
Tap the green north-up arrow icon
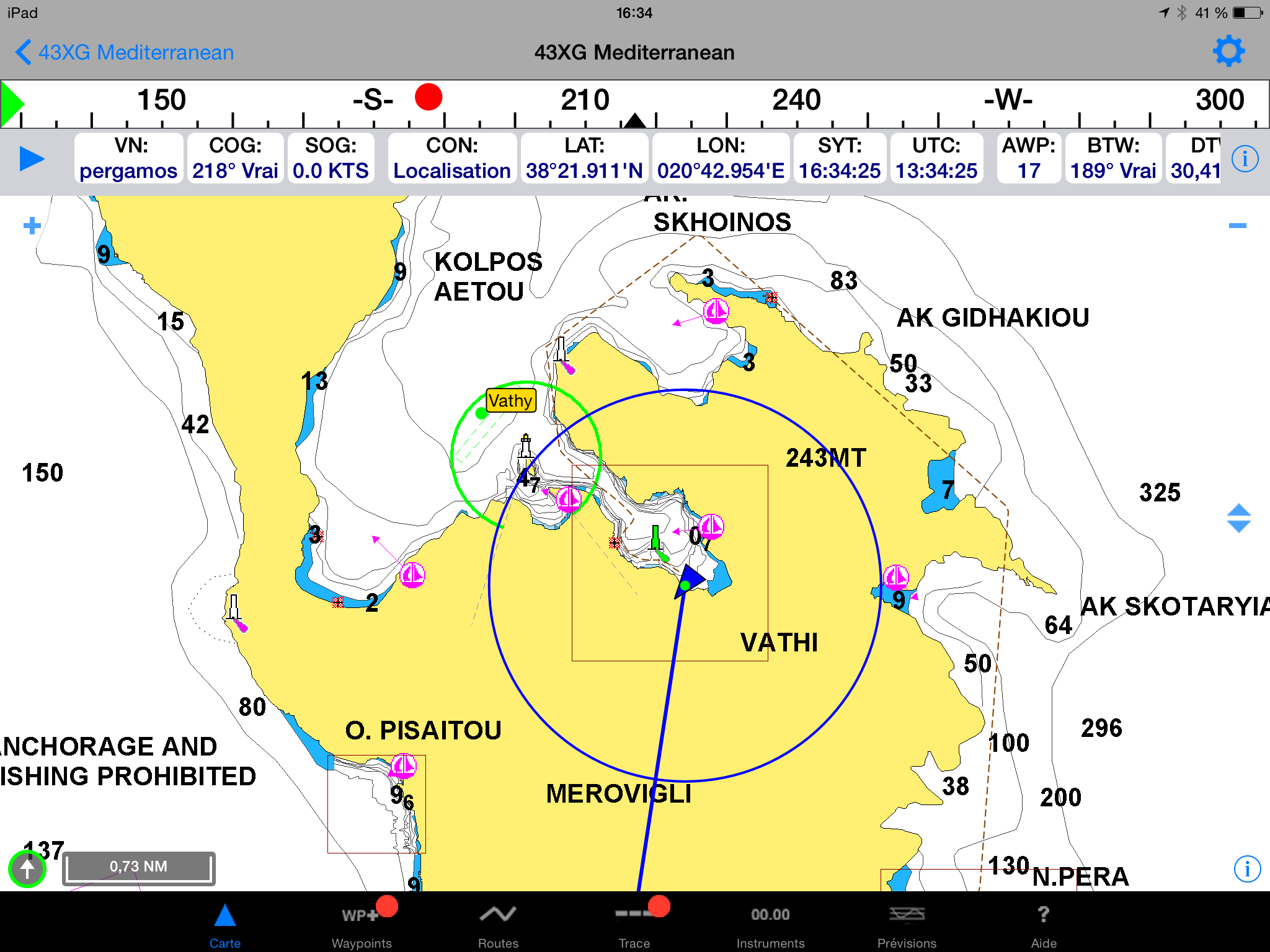pyautogui.click(x=27, y=869)
